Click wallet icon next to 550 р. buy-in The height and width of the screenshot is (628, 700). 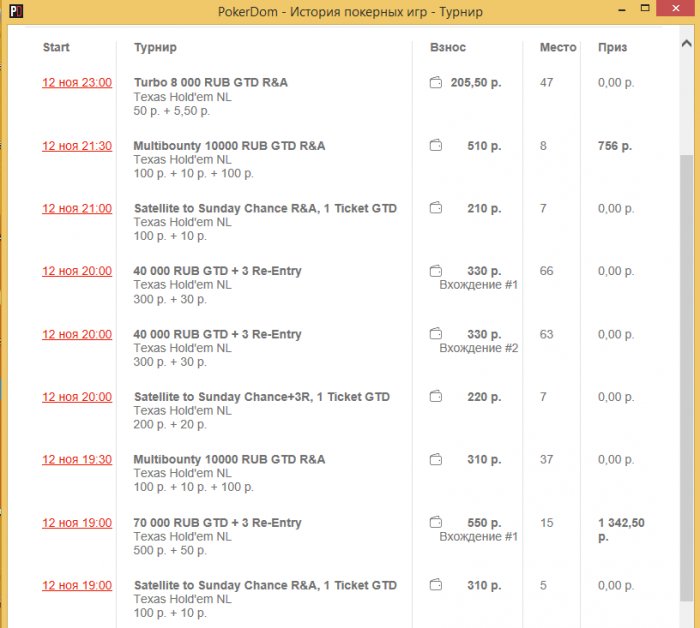tap(435, 522)
